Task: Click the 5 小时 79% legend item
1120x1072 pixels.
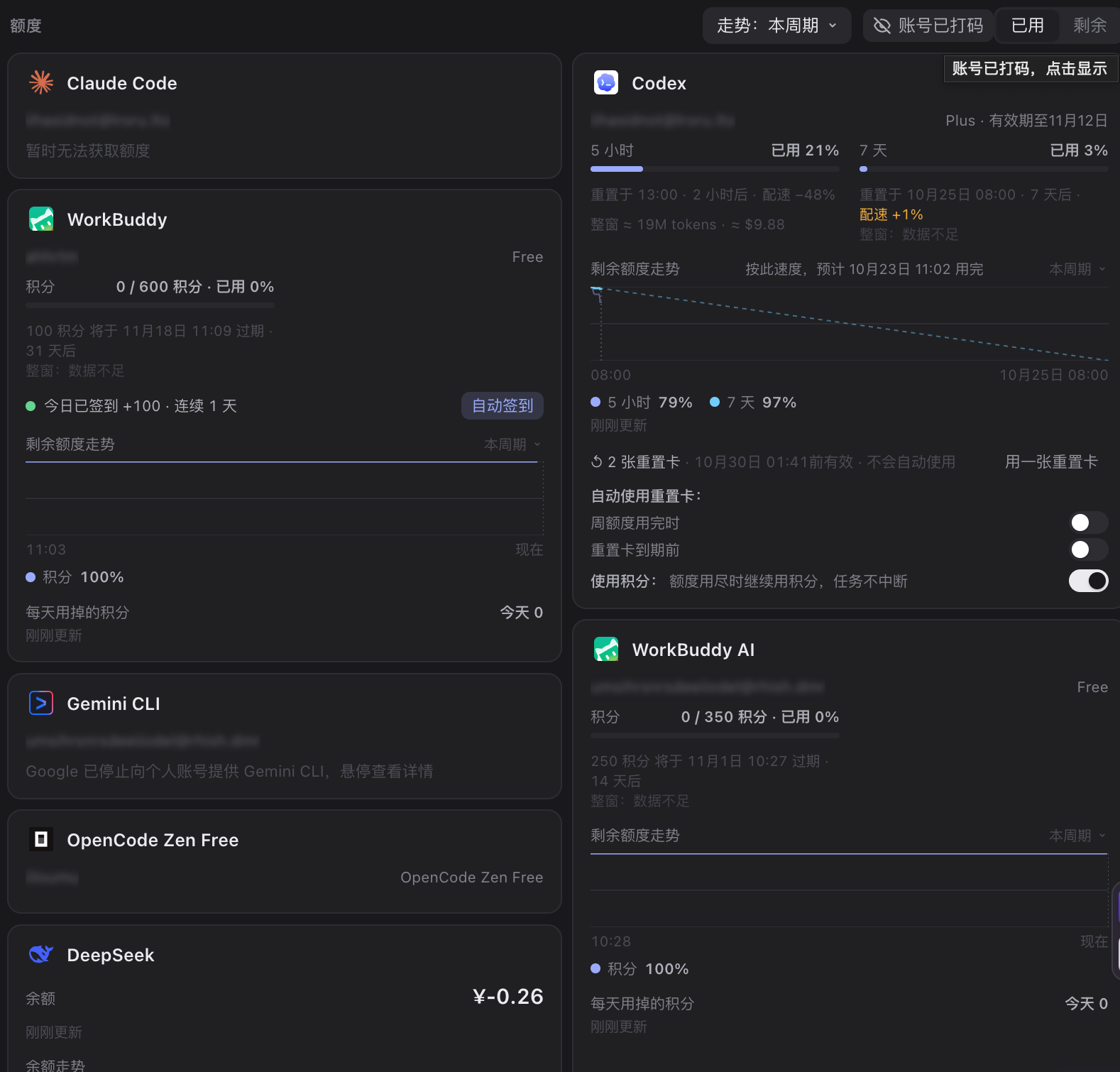Action: point(642,403)
